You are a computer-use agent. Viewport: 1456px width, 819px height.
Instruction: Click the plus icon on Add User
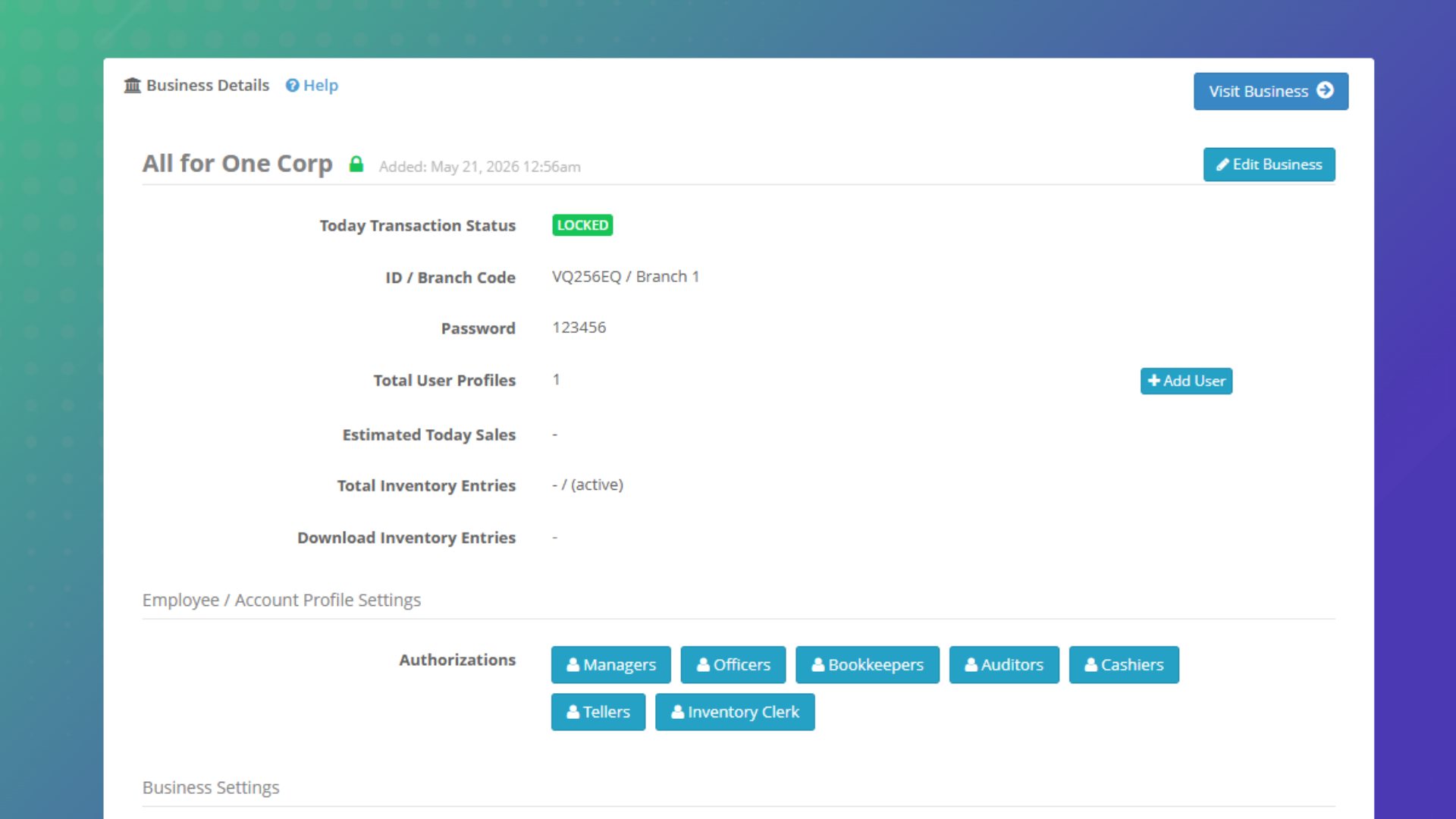click(x=1154, y=381)
